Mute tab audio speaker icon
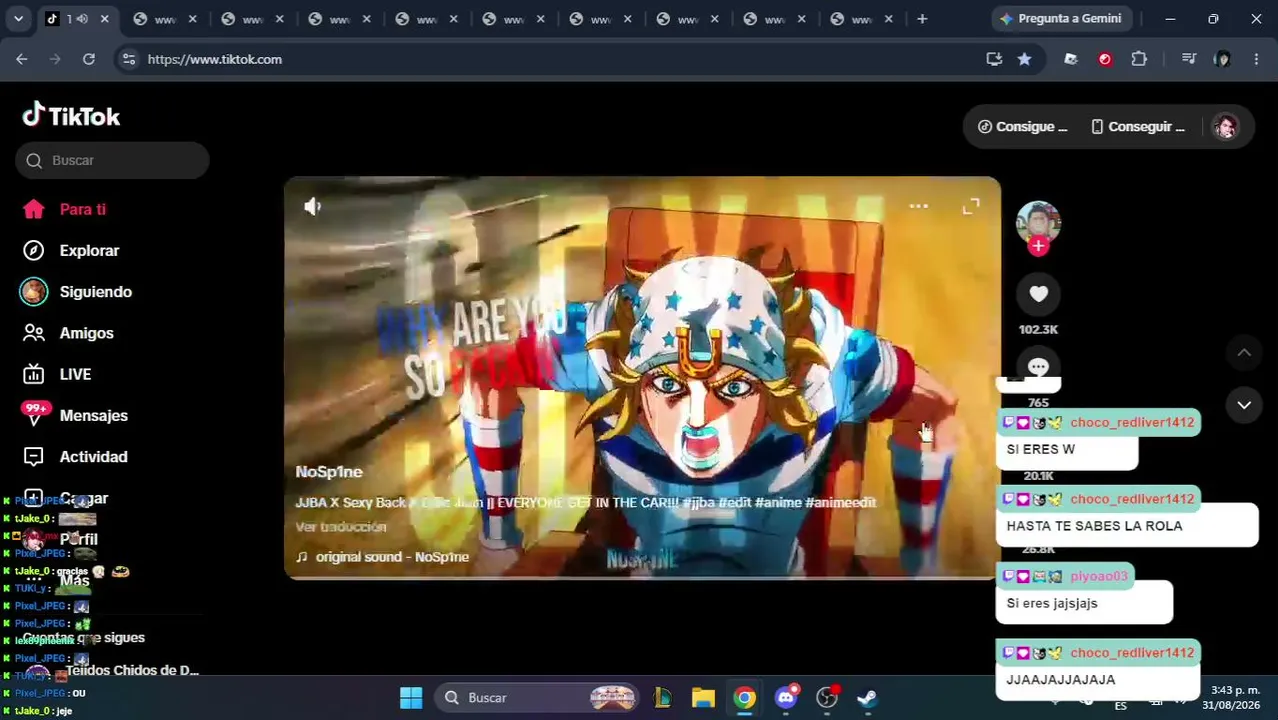The image size is (1278, 720). click(x=82, y=18)
